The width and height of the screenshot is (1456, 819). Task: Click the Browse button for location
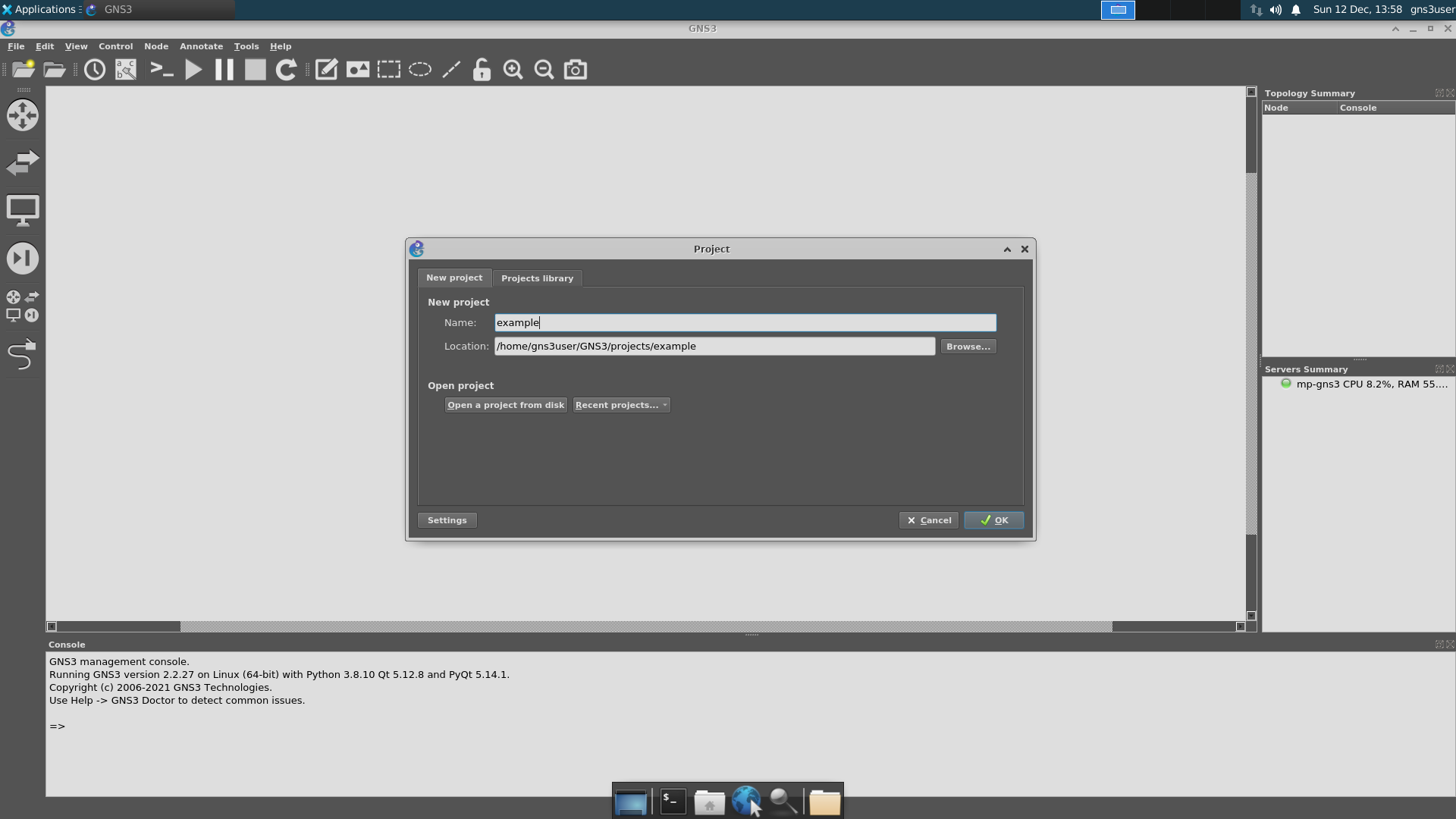point(968,347)
